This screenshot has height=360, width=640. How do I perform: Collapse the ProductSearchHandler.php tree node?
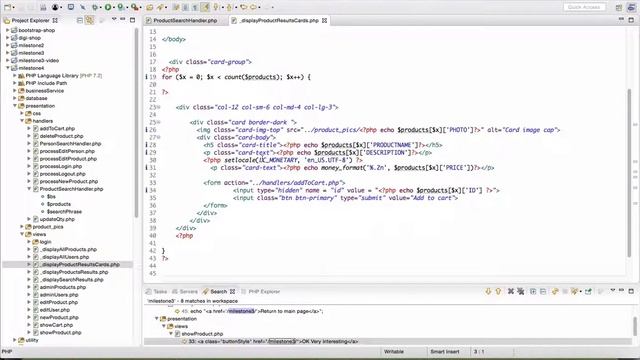click(29, 189)
